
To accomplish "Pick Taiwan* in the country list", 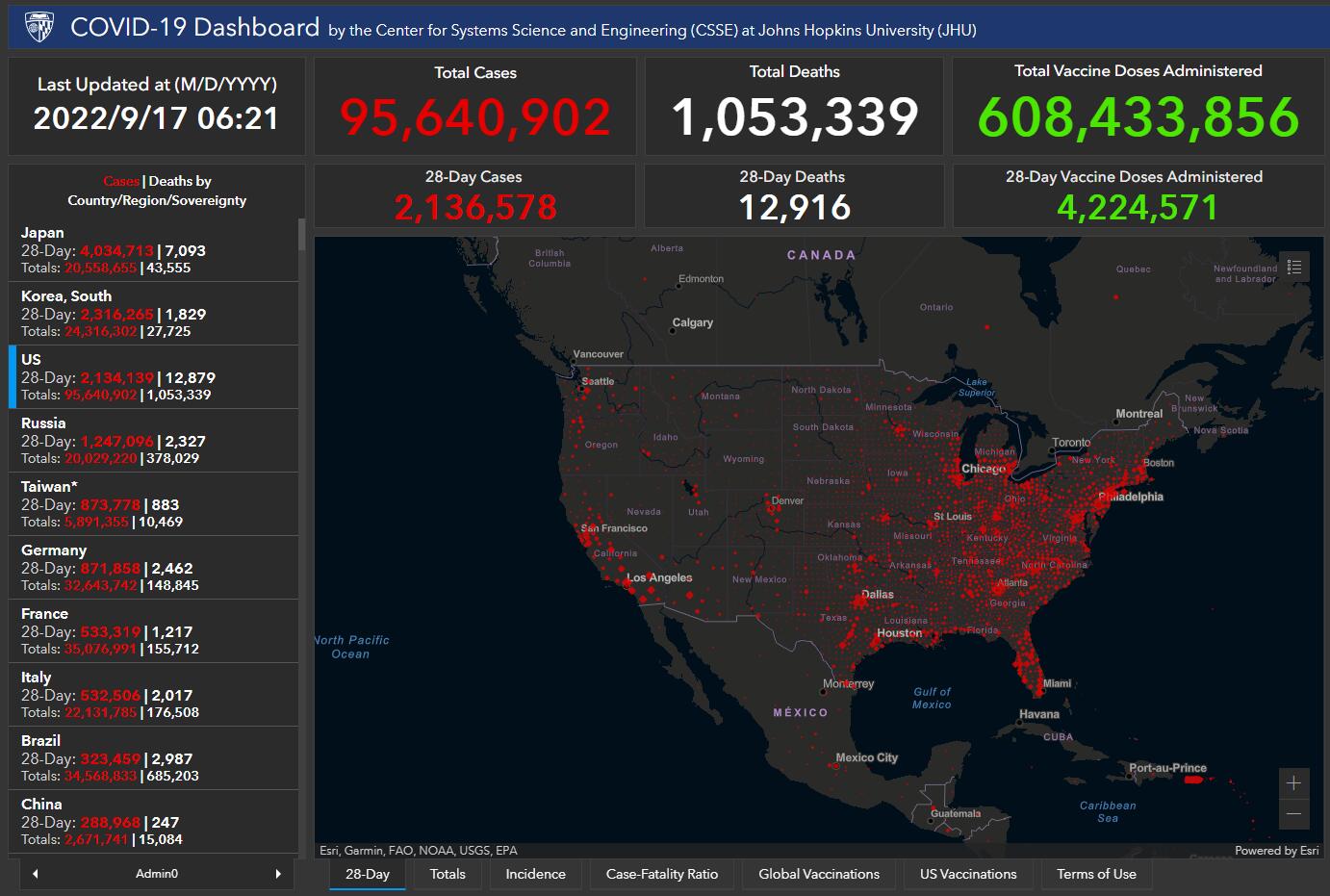I will click(x=153, y=504).
